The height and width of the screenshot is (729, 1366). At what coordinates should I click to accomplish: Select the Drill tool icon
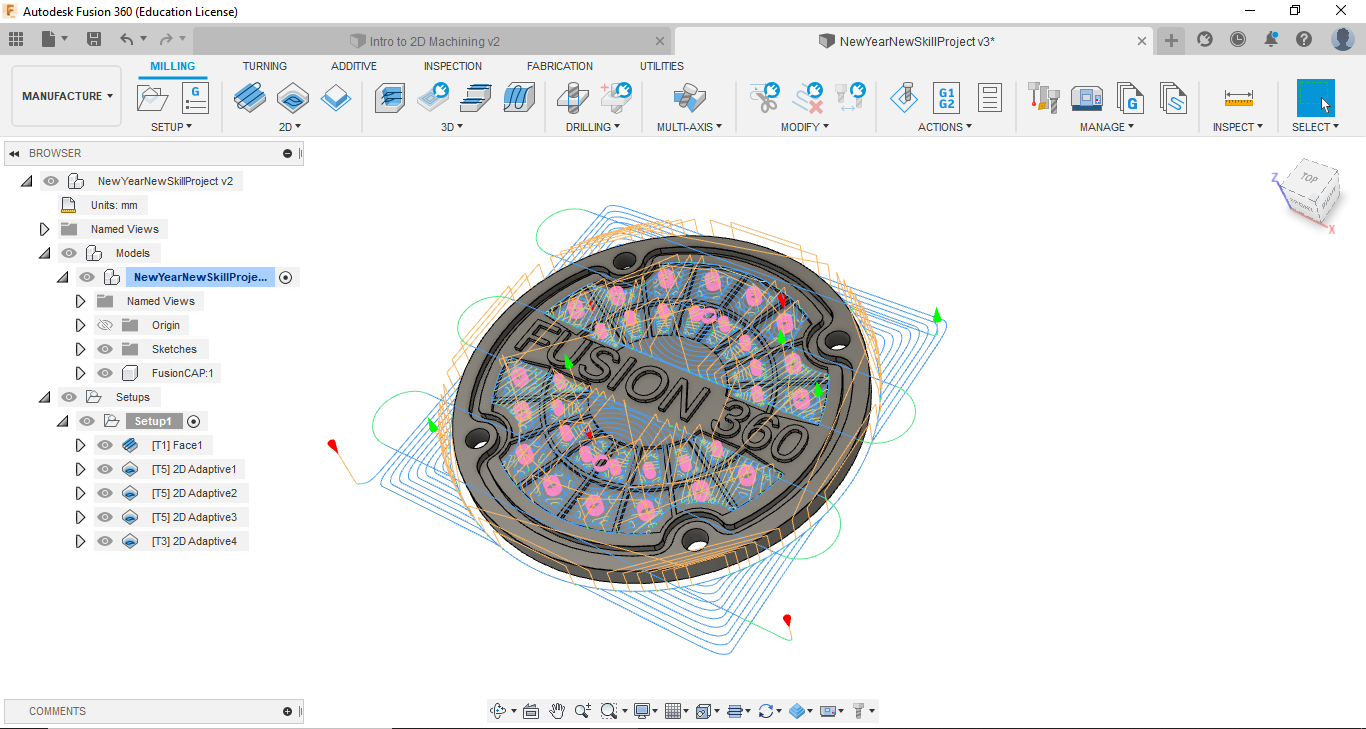572,98
